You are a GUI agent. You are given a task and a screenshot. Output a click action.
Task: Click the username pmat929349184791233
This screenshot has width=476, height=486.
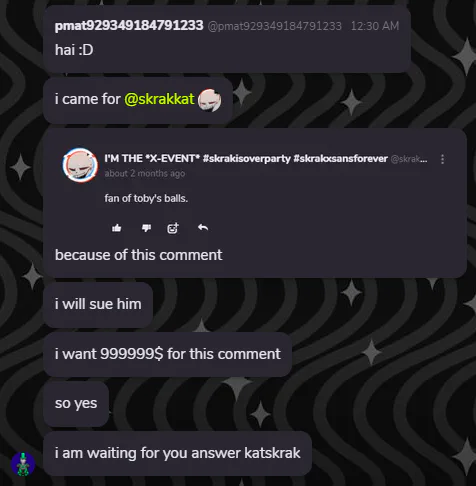pos(129,25)
